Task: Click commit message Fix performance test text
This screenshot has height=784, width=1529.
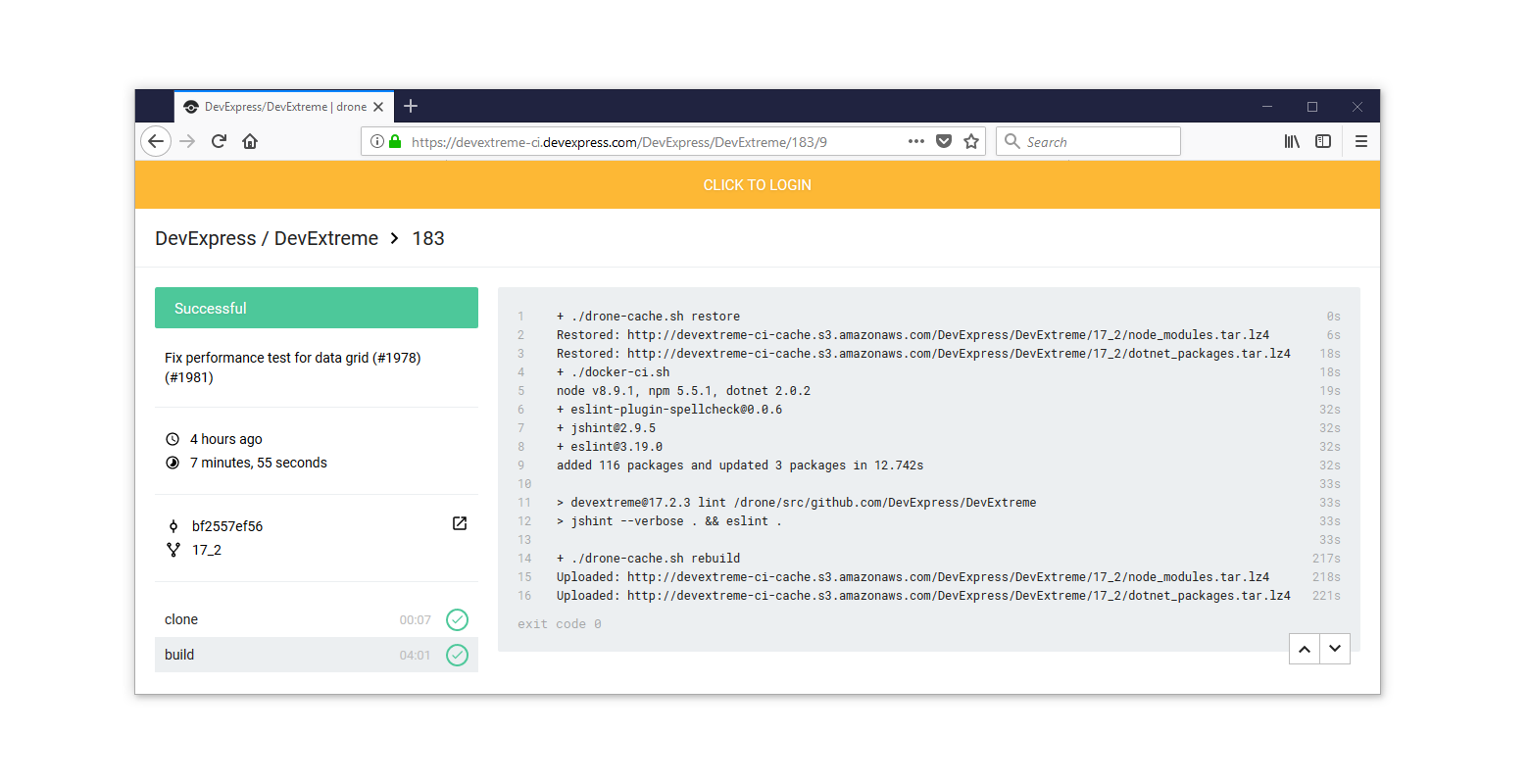Action: coord(293,367)
